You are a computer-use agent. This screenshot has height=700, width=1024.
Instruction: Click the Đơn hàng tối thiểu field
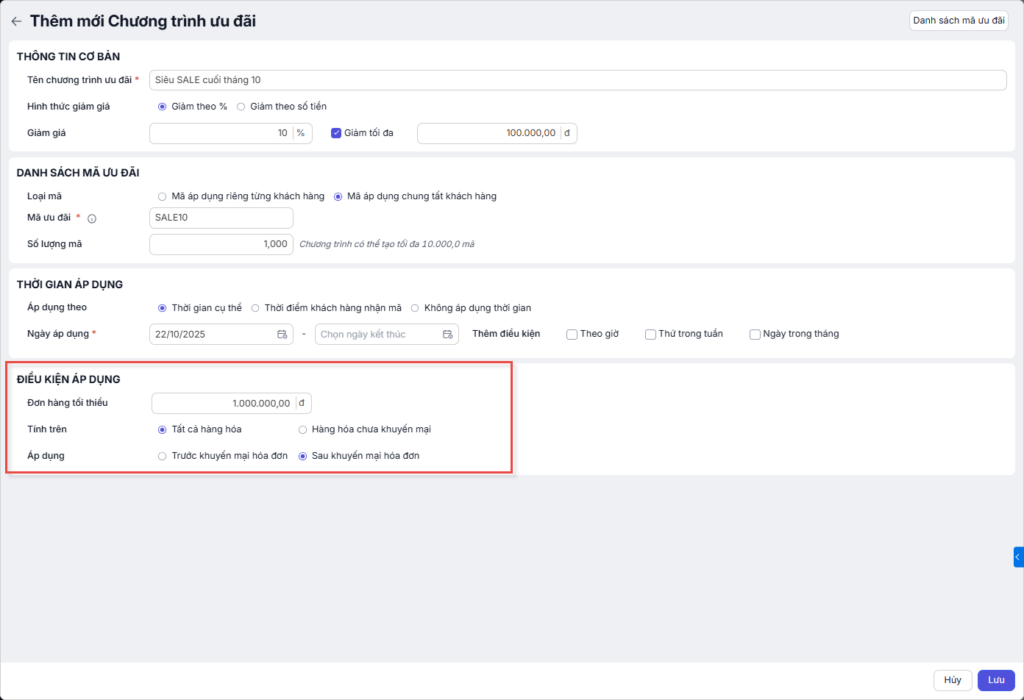[224, 403]
